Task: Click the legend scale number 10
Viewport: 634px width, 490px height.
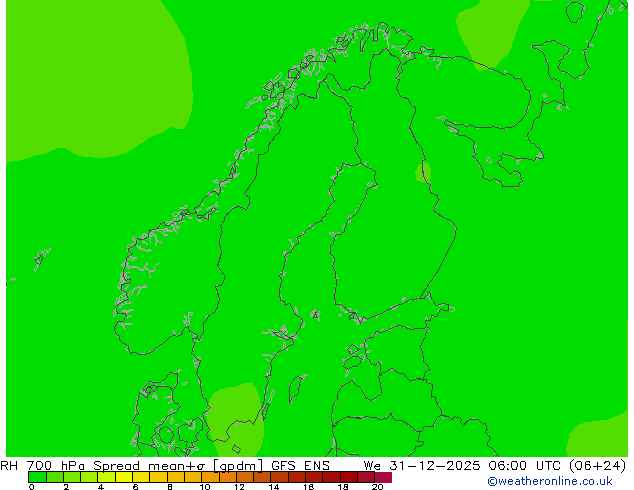Action: 205,487
